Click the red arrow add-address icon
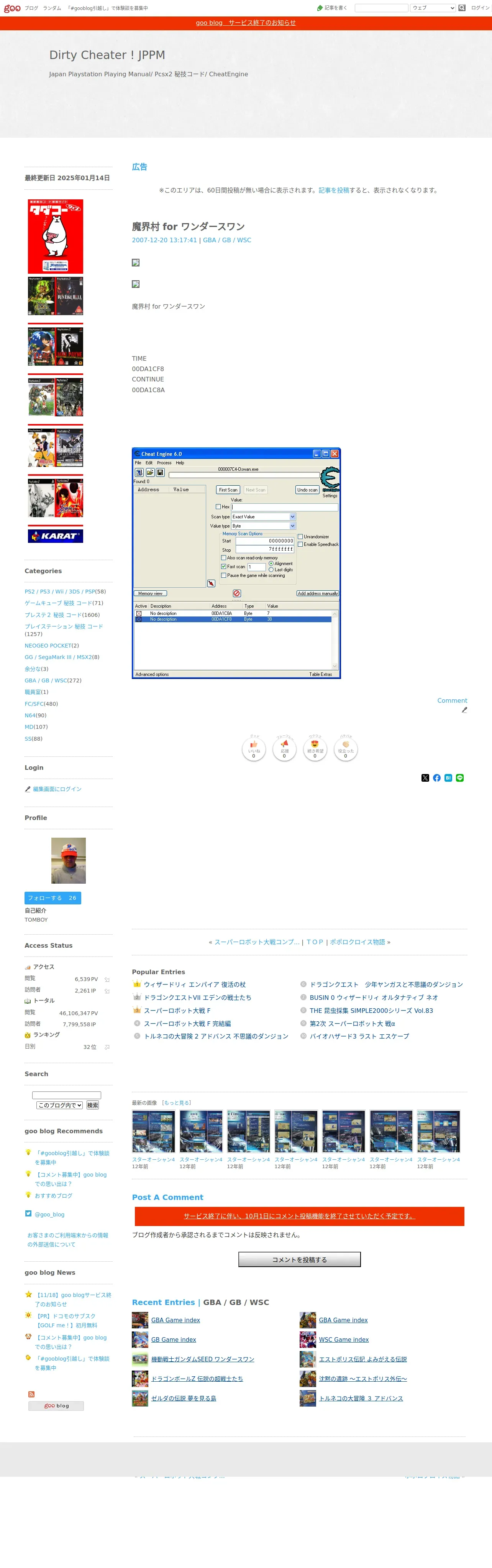The height and width of the screenshot is (1568, 492). [211, 583]
